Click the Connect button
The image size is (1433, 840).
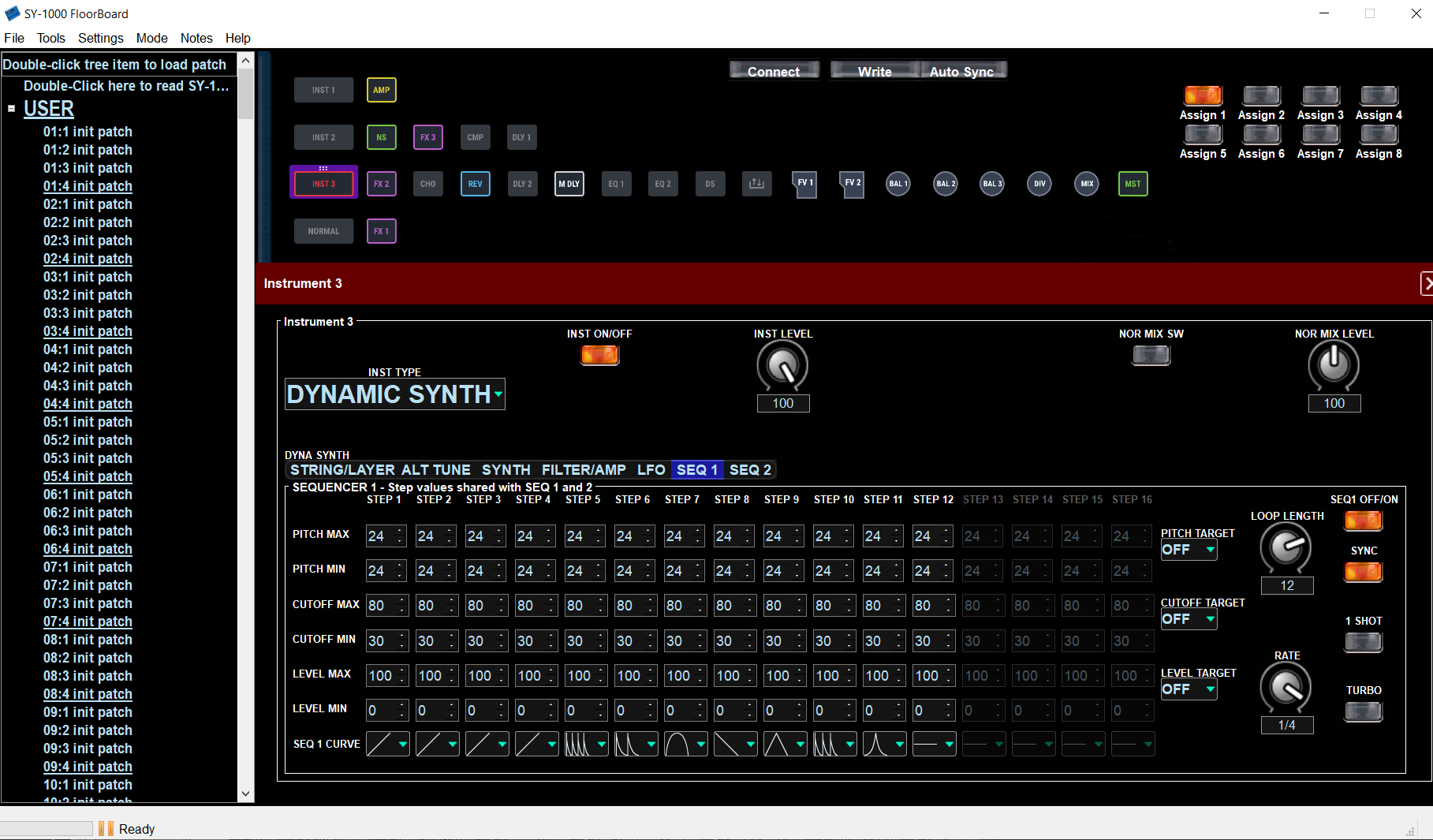(x=774, y=71)
